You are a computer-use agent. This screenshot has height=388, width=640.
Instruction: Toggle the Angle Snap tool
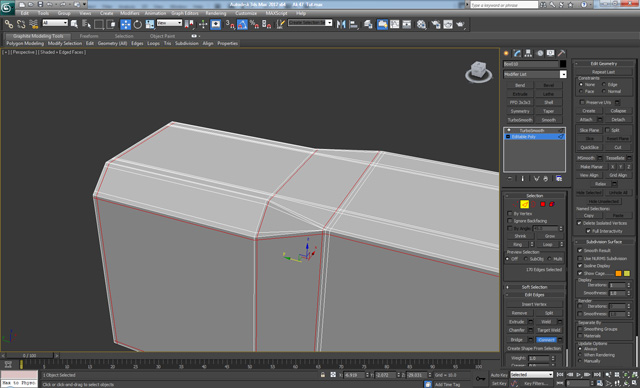click(x=242, y=24)
